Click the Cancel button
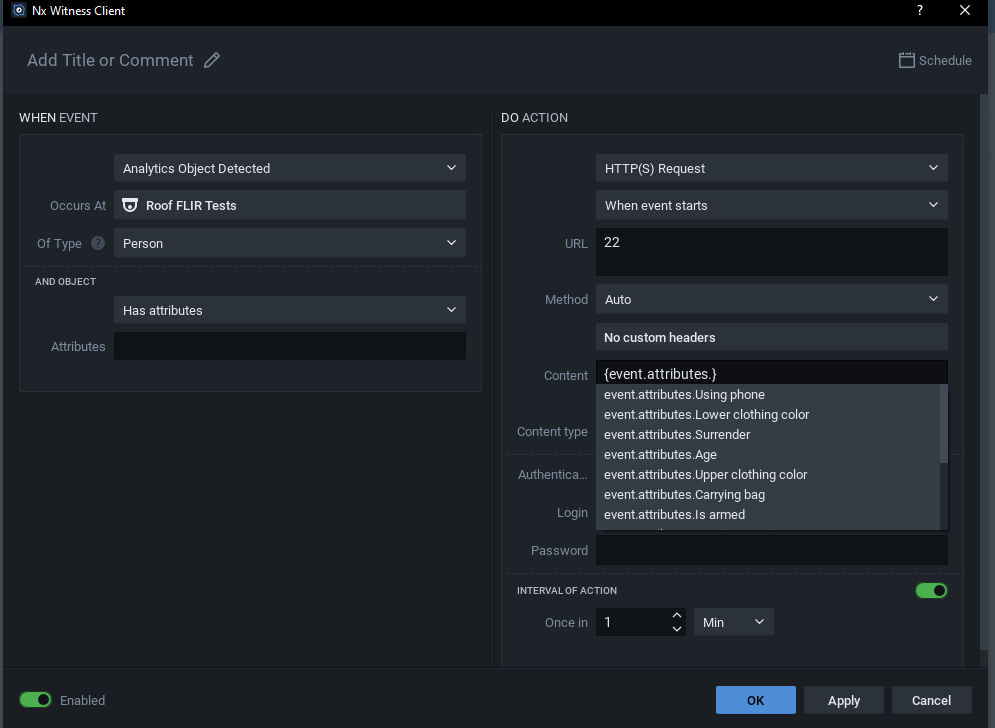Screen dimensions: 995x728 [932, 700]
